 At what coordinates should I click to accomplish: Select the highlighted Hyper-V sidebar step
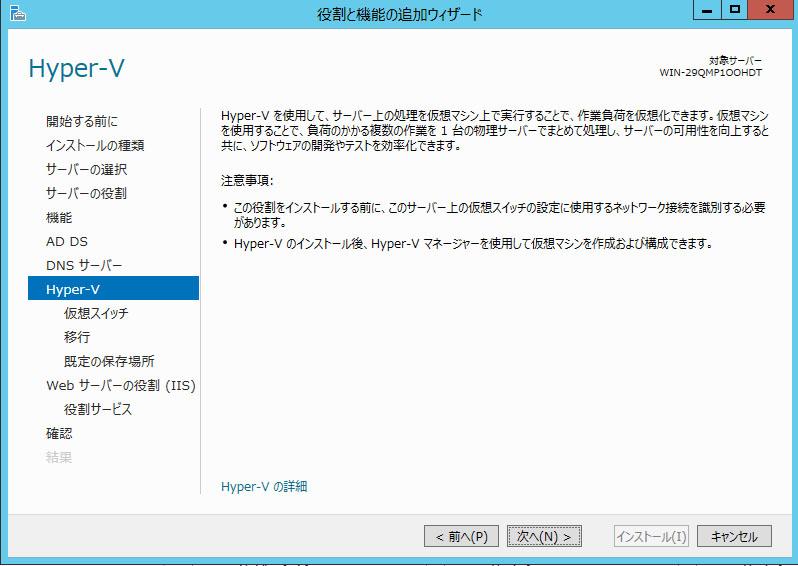tap(113, 289)
